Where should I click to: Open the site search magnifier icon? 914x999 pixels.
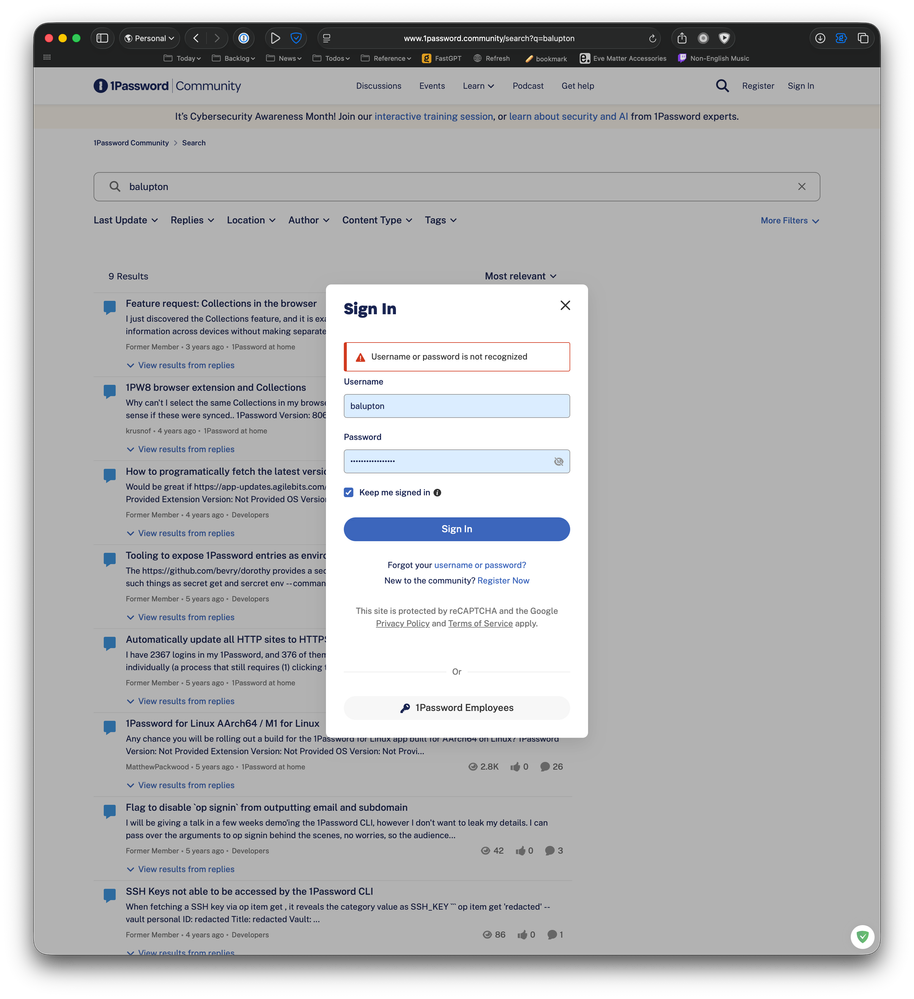pyautogui.click(x=722, y=86)
